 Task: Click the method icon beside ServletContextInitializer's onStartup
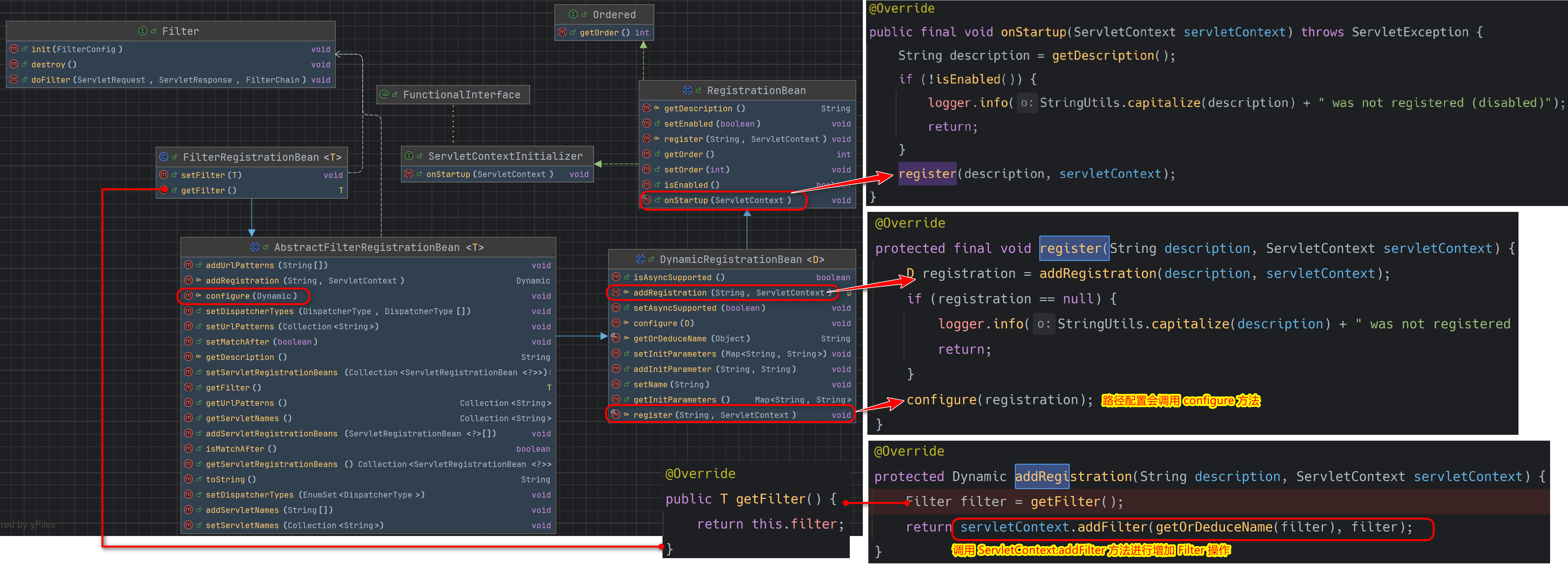(409, 174)
